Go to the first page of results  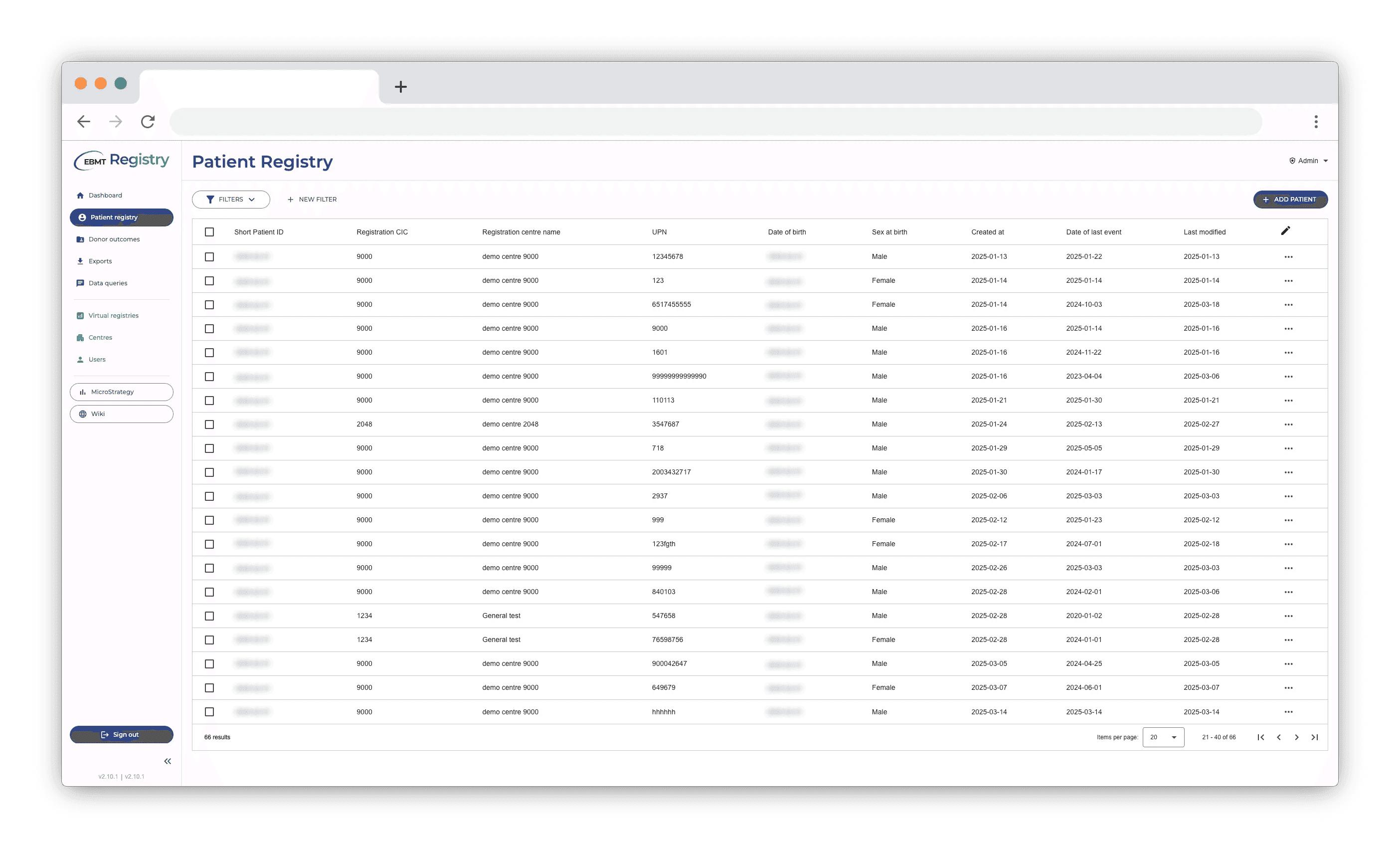(x=1260, y=737)
